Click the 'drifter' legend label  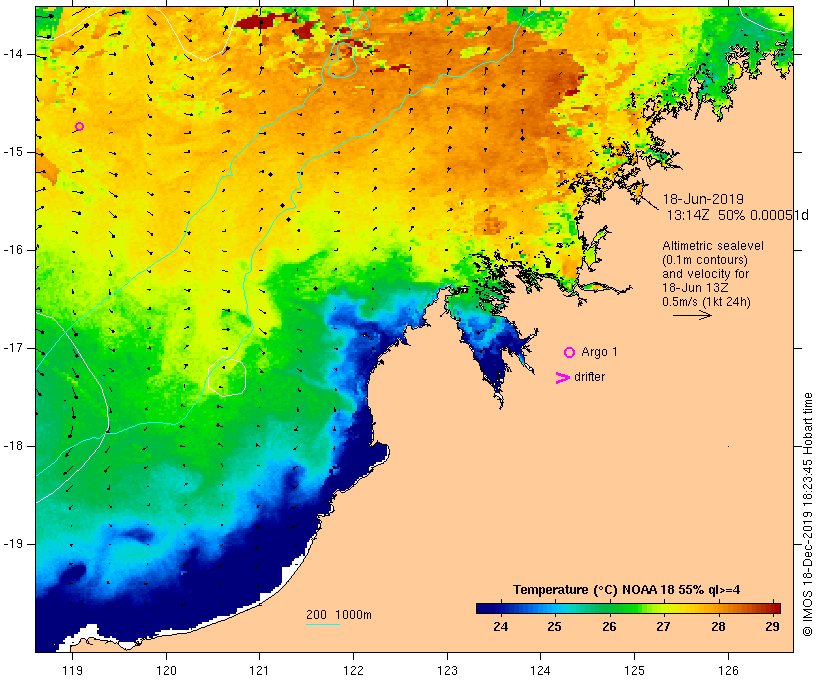pyautogui.click(x=589, y=377)
